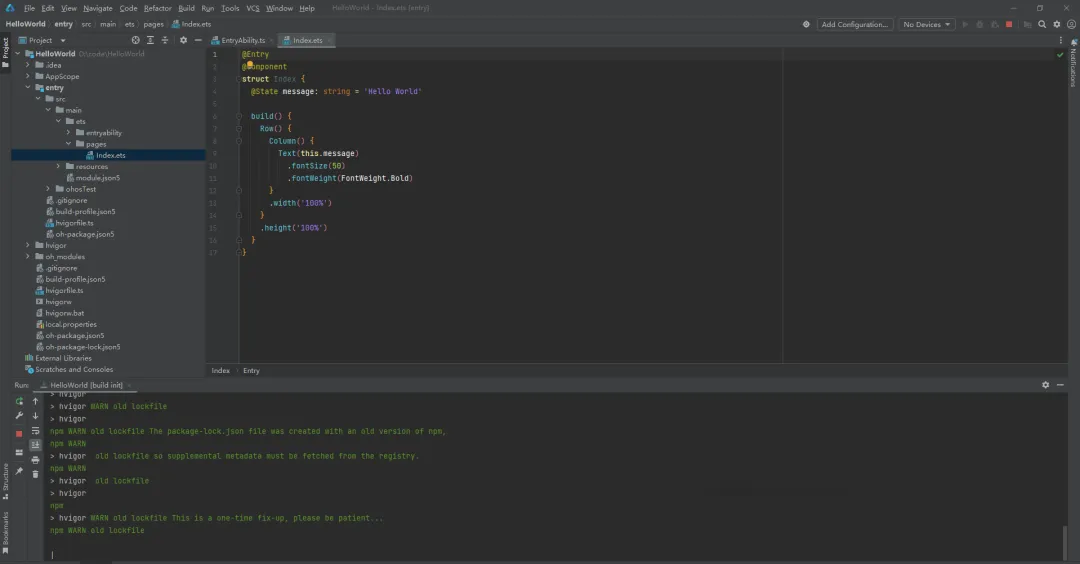The width and height of the screenshot is (1080, 564).
Task: Jump down in the Run console stack
Action: (36, 416)
